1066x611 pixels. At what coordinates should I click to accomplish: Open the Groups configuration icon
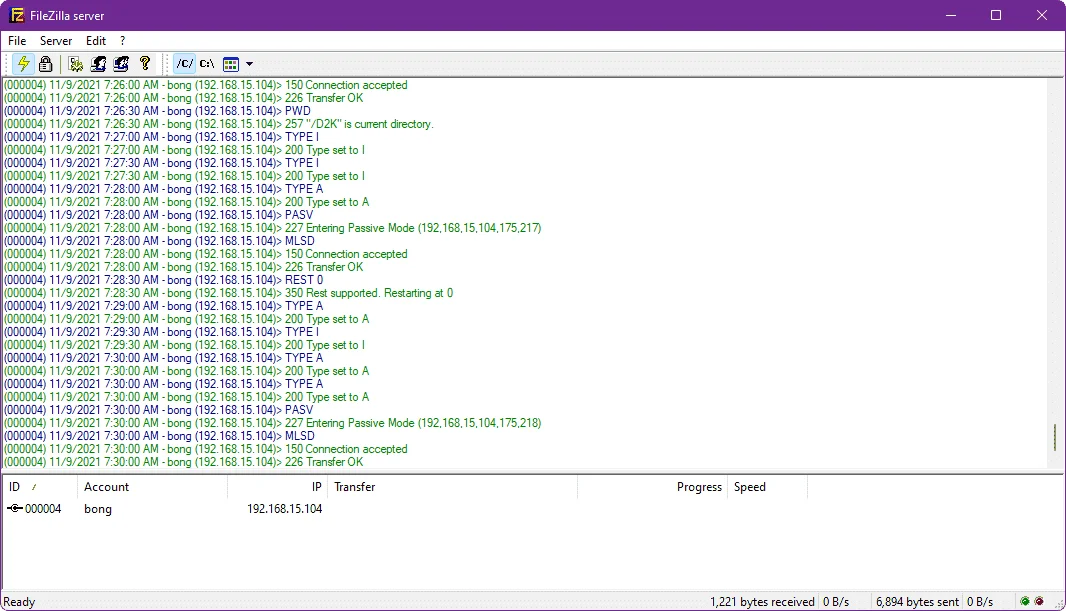pyautogui.click(x=121, y=64)
